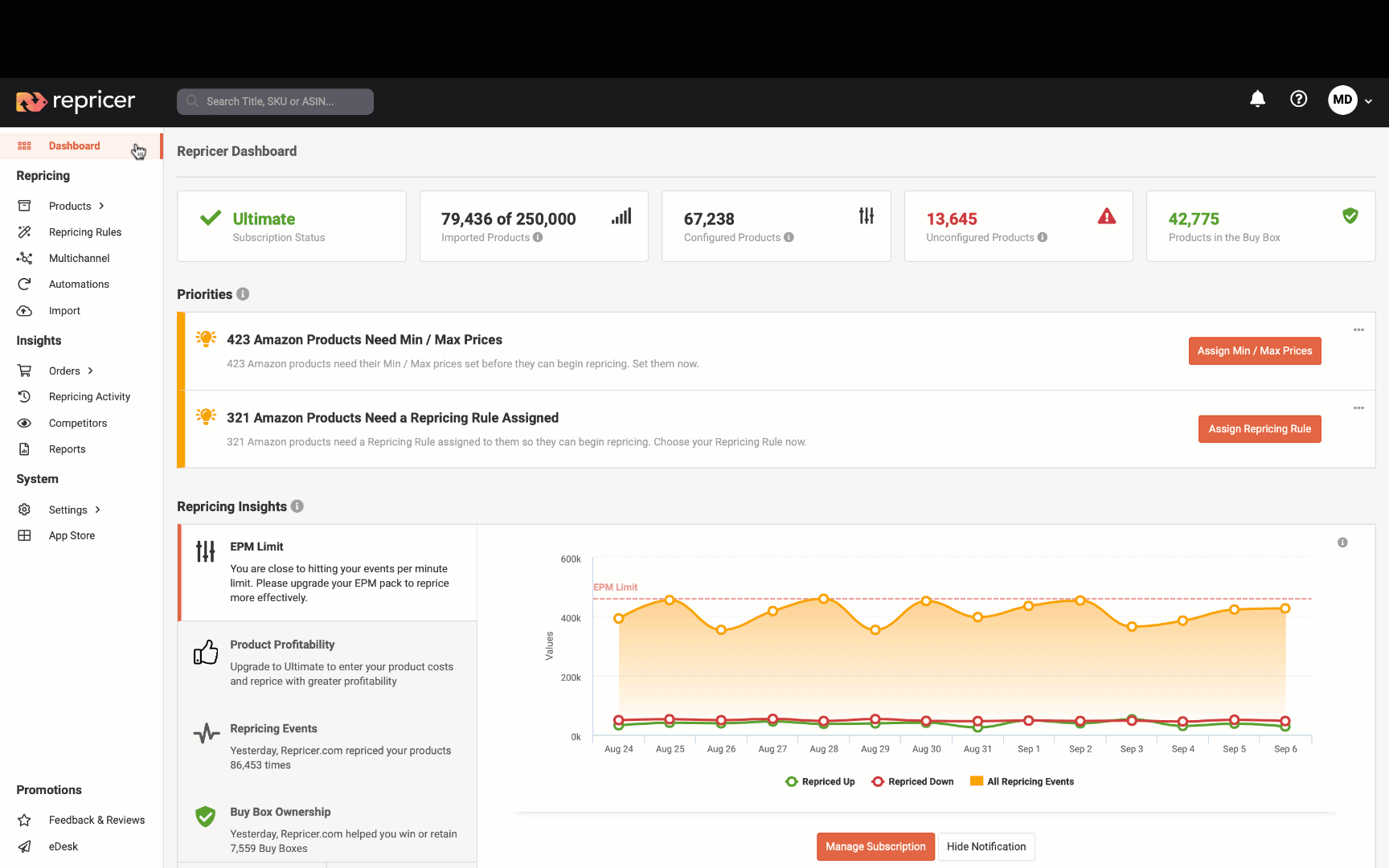Toggle Repriced Up legend series
The image size is (1389, 868).
click(x=820, y=782)
